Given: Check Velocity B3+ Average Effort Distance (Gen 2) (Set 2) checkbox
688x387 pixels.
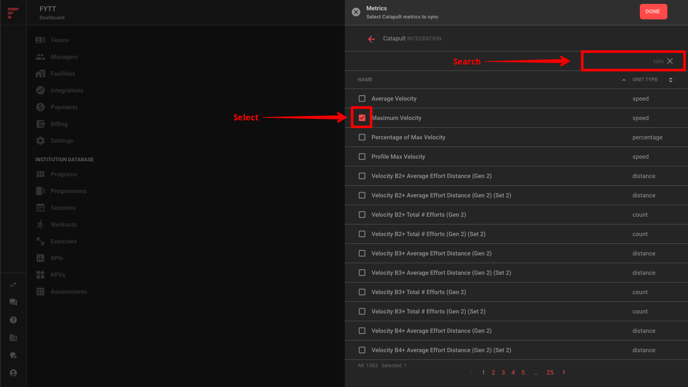Looking at the screenshot, I should 362,272.
